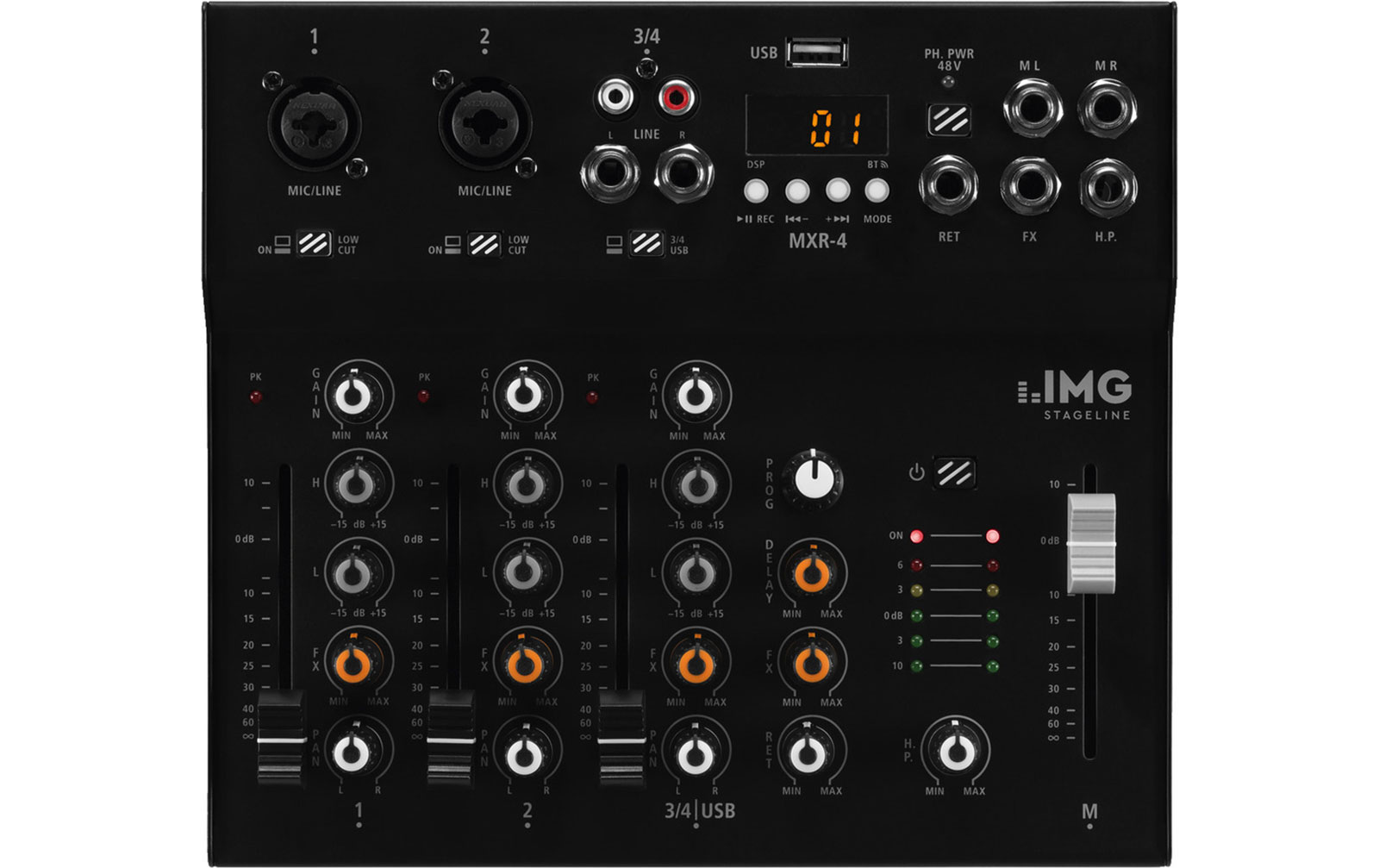
Task: Click the master FX level knob
Action: [x=811, y=664]
